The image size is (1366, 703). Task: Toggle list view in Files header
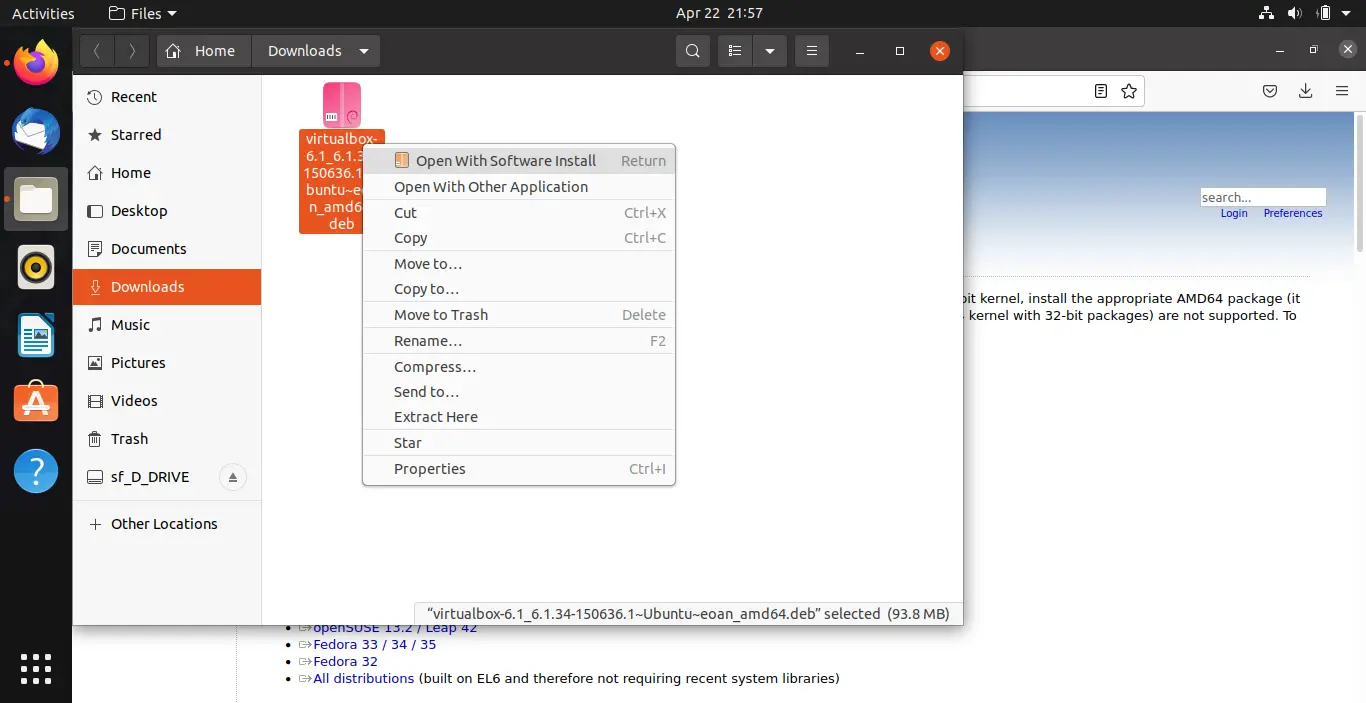pyautogui.click(x=735, y=51)
